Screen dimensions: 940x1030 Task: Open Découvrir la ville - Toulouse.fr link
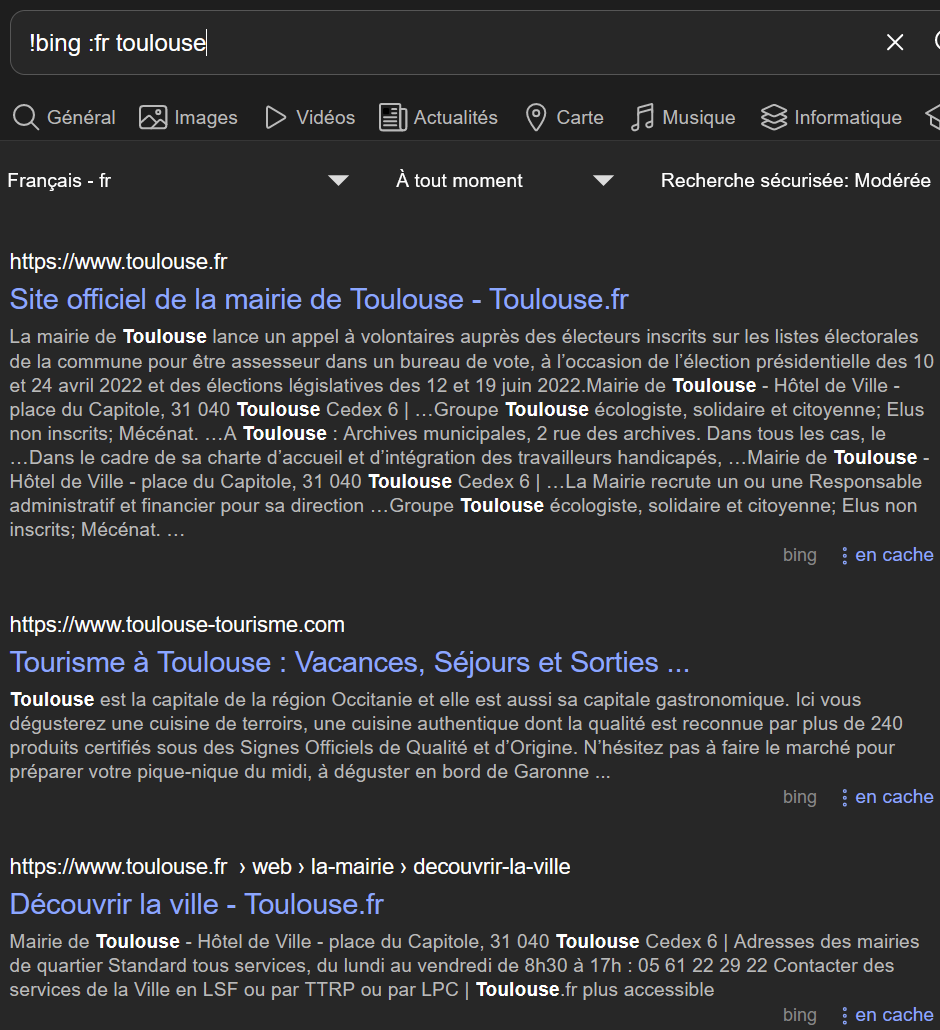coord(196,905)
